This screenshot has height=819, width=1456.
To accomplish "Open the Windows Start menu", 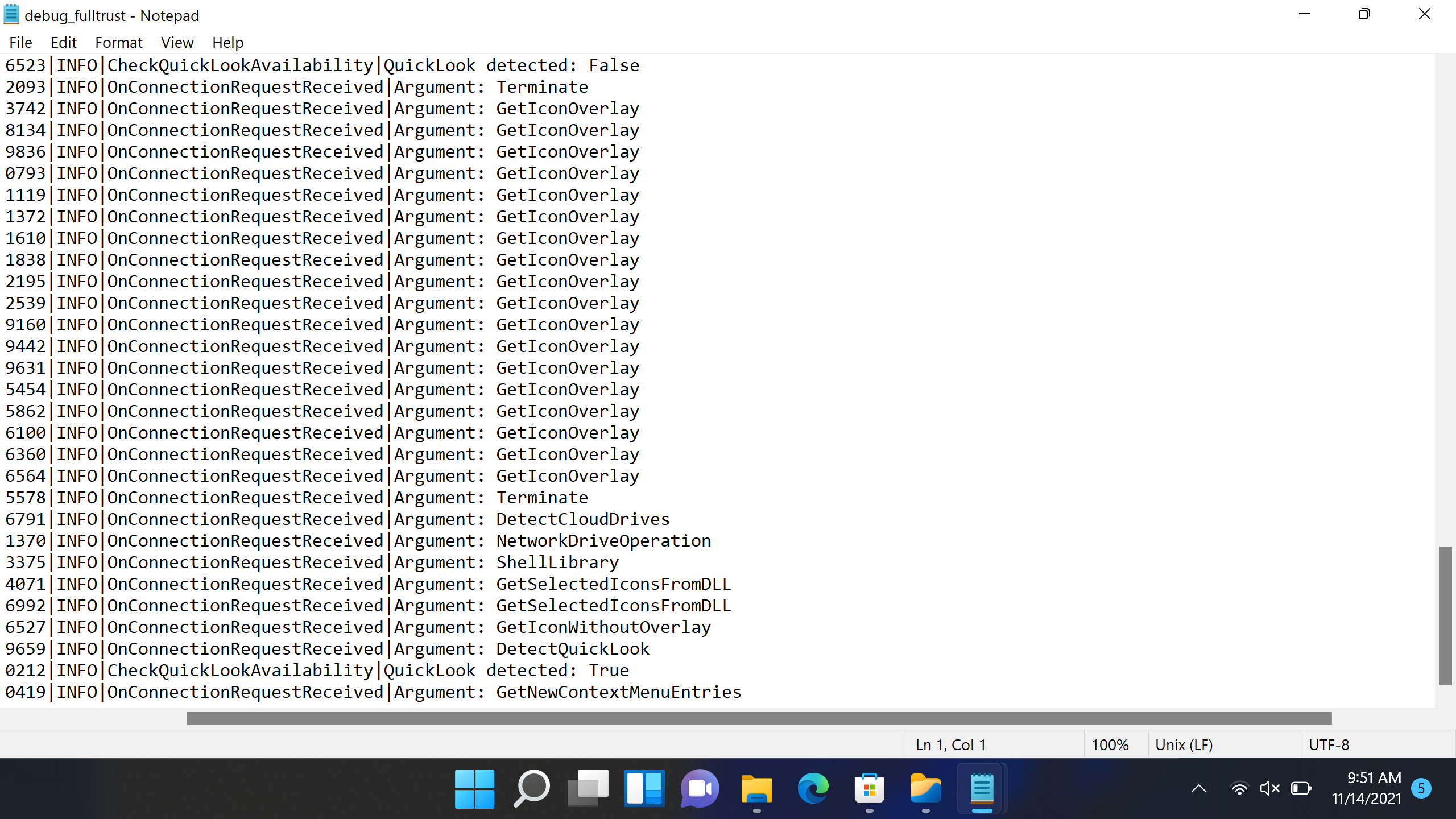I will pyautogui.click(x=474, y=789).
